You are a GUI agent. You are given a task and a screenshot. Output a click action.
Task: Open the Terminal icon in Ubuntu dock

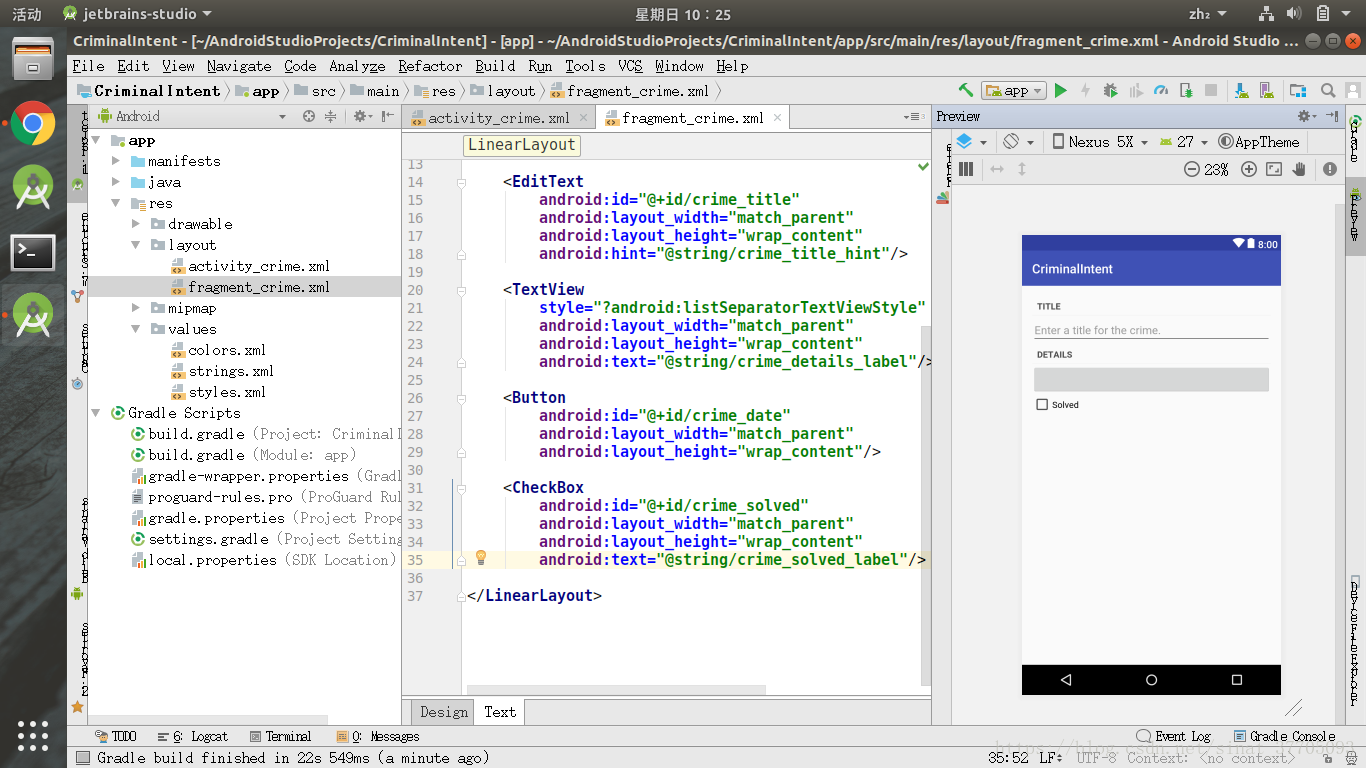(x=33, y=252)
